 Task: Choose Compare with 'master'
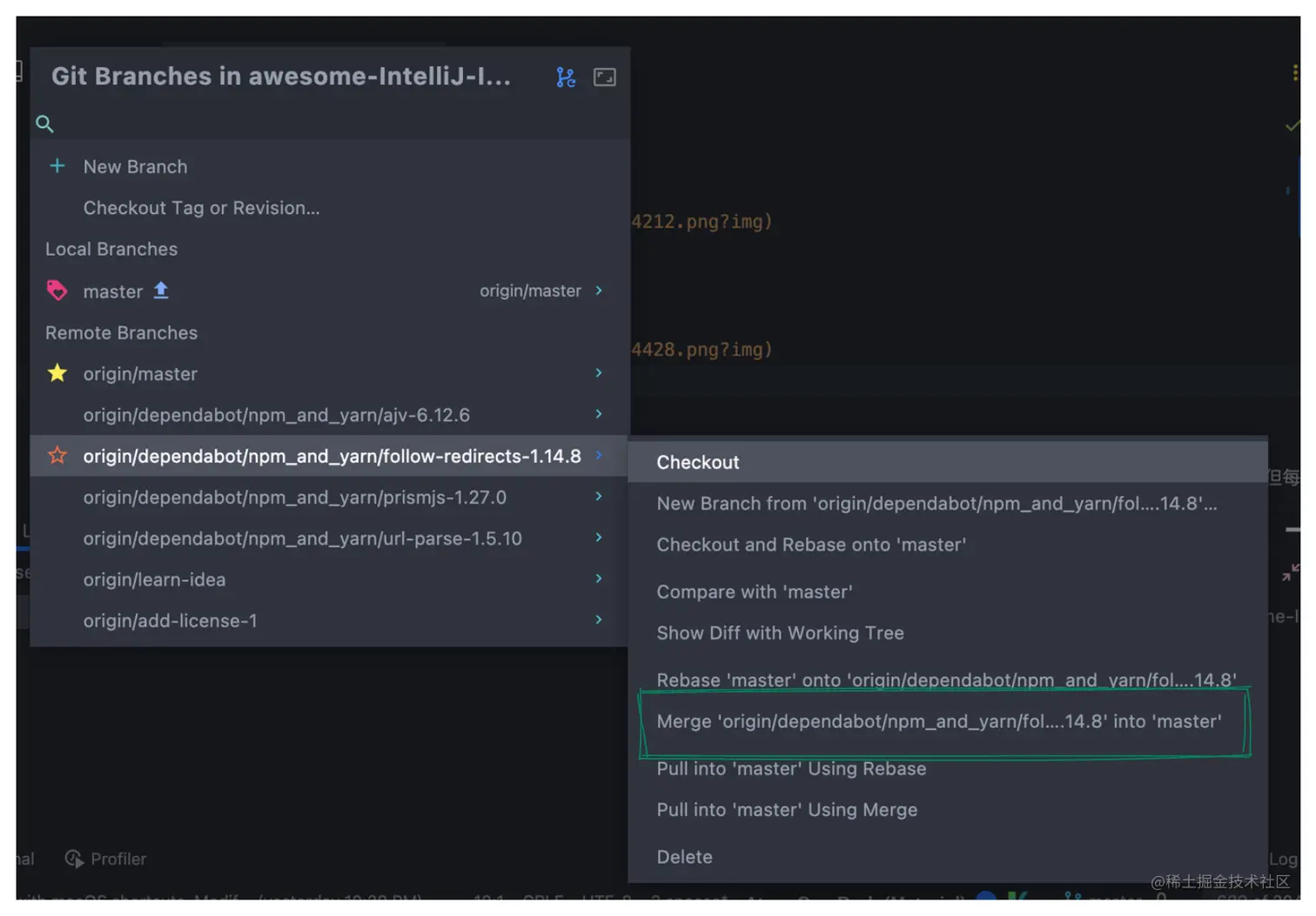(x=948, y=592)
